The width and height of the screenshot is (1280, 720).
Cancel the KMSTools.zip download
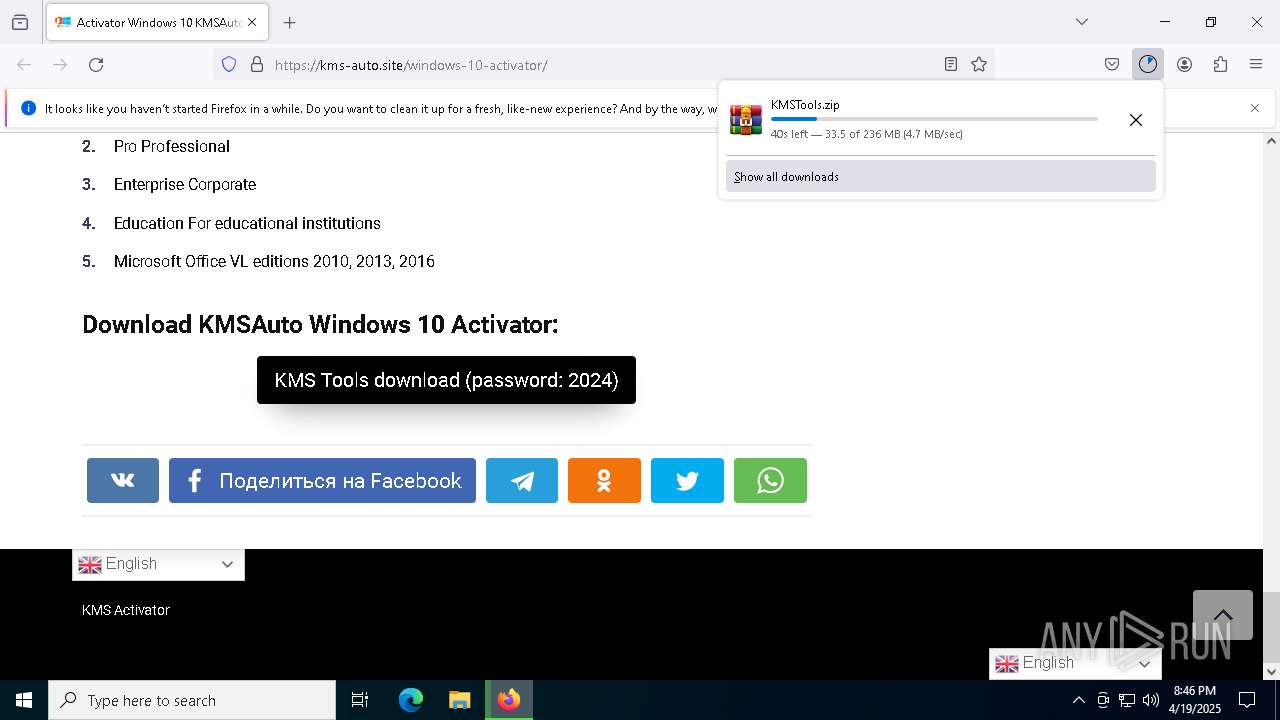pyautogui.click(x=1136, y=120)
